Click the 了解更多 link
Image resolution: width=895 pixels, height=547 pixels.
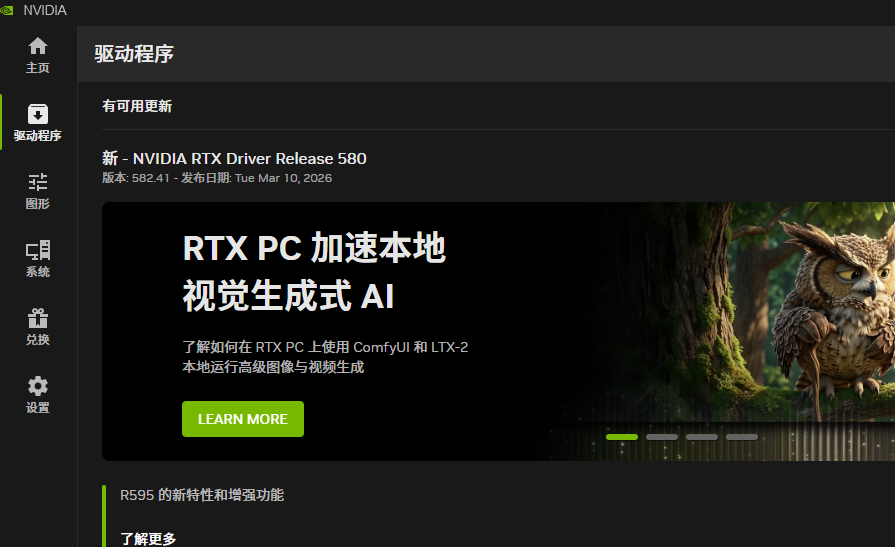click(148, 539)
